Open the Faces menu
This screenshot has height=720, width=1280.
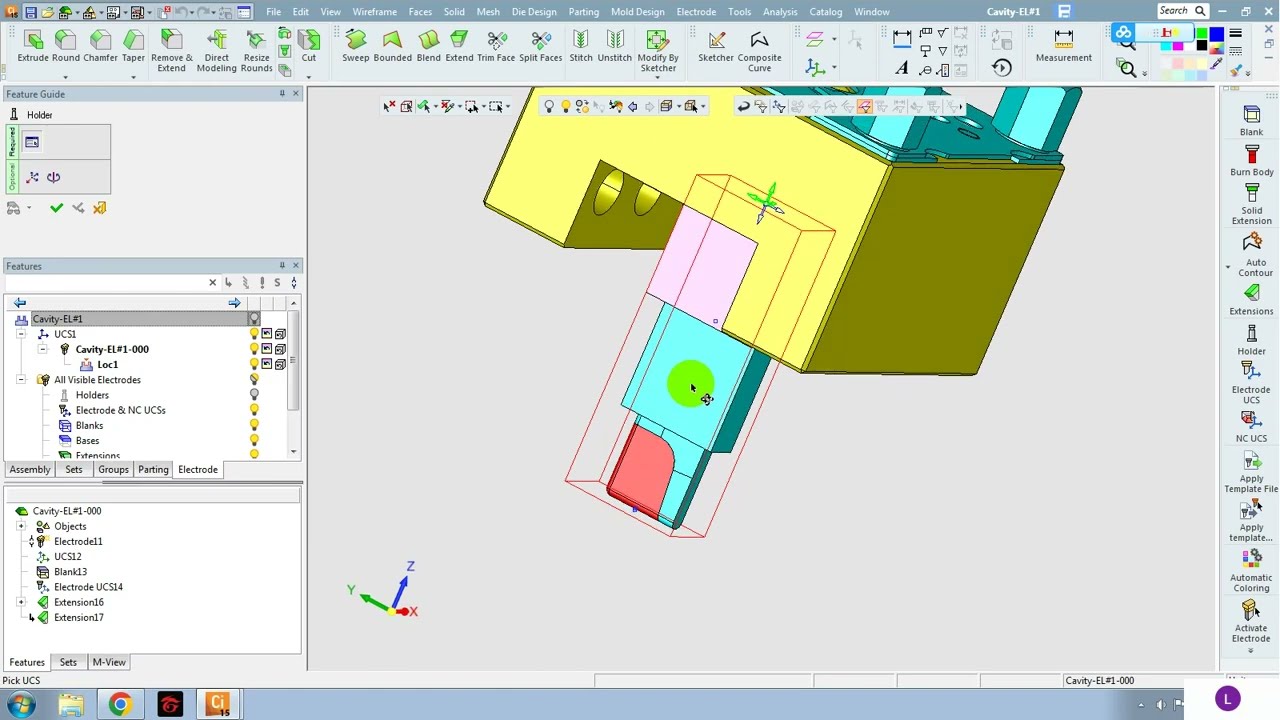coord(420,11)
